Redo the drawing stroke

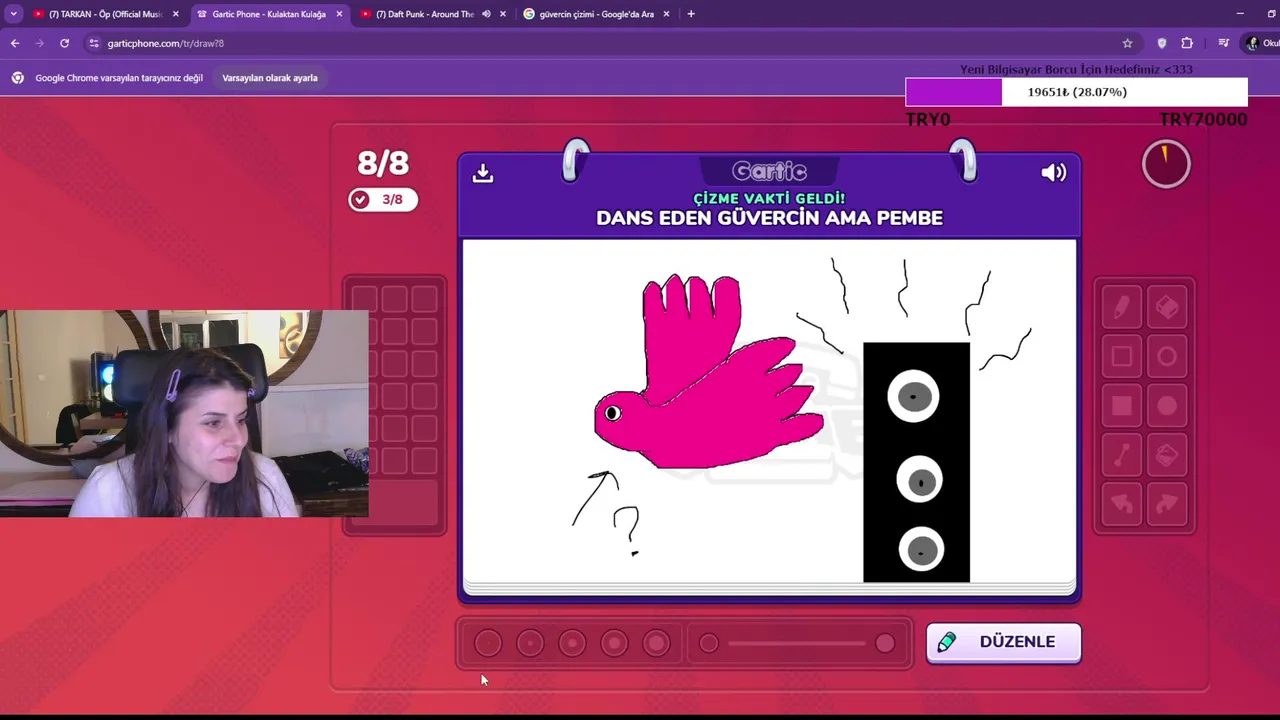(x=1167, y=505)
